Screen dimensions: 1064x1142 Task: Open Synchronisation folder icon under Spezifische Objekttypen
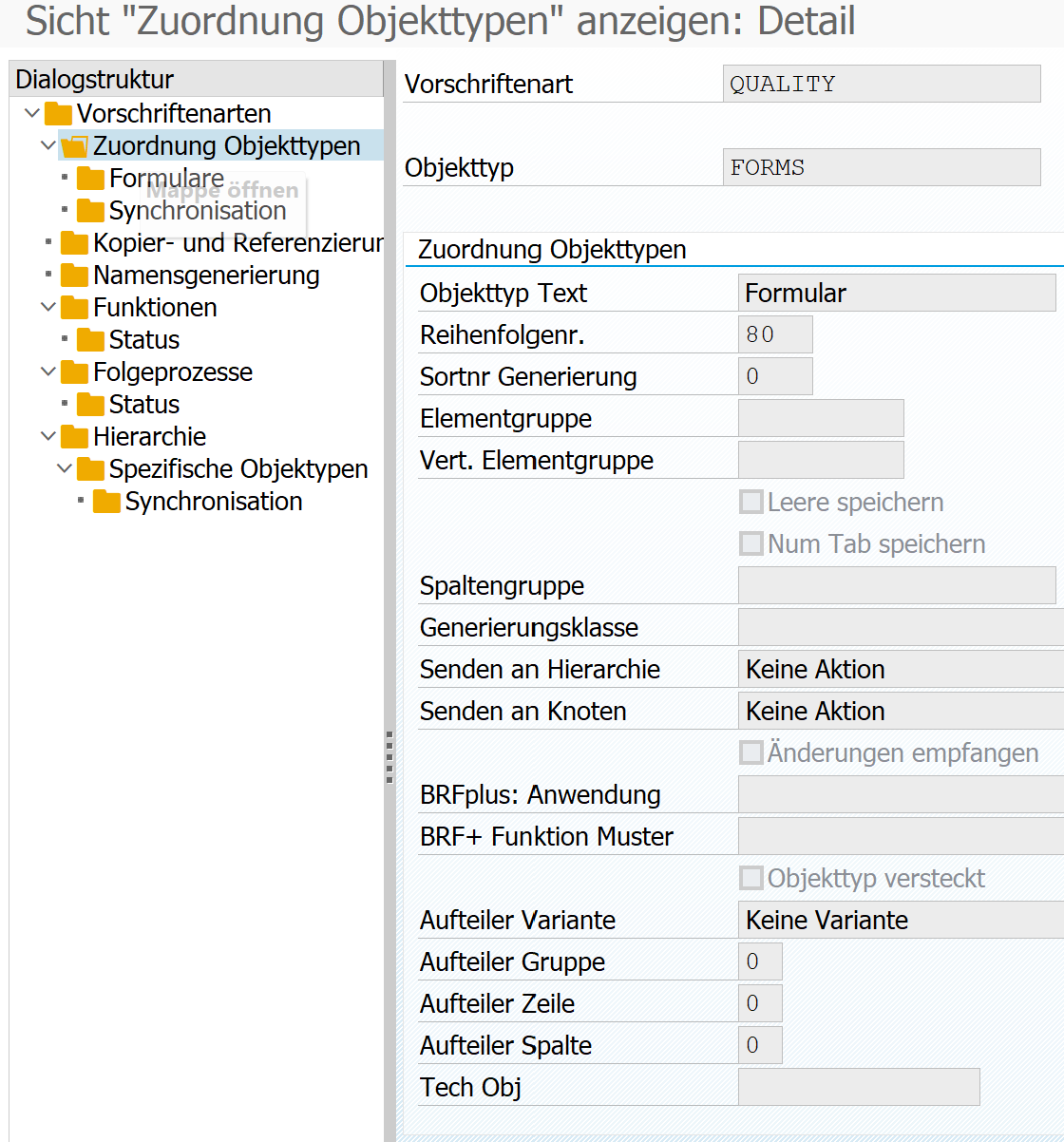pyautogui.click(x=106, y=502)
